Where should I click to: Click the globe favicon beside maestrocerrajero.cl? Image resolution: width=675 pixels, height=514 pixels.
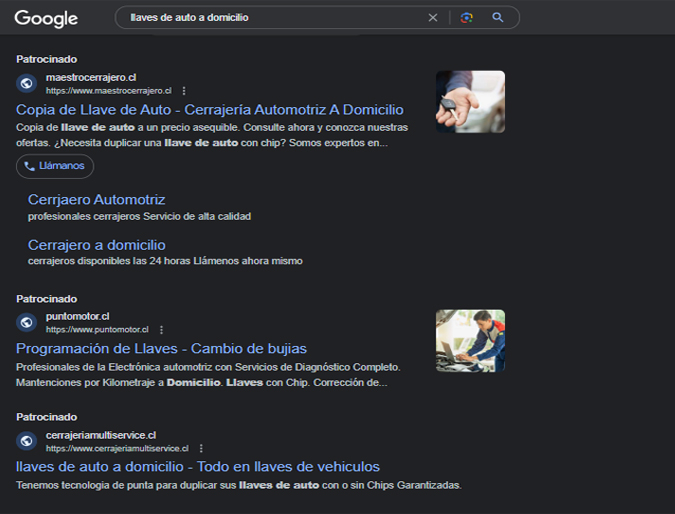(26, 83)
